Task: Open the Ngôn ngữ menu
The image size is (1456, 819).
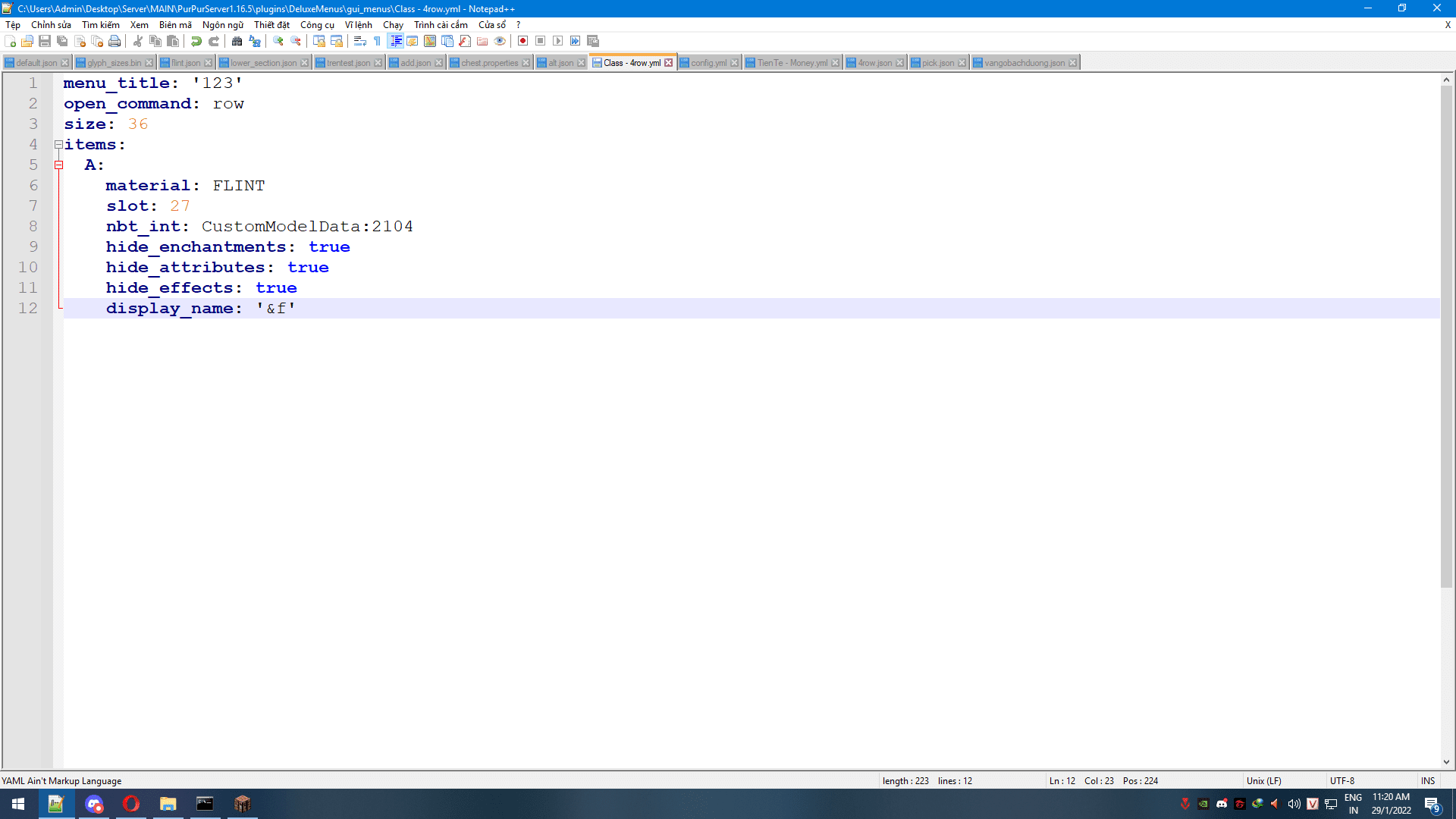Action: (222, 25)
